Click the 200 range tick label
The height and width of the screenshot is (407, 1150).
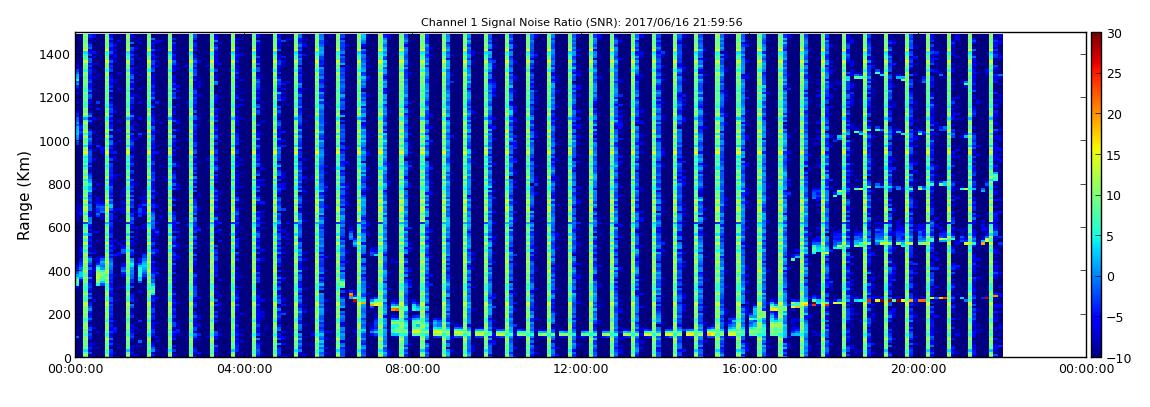[59, 315]
